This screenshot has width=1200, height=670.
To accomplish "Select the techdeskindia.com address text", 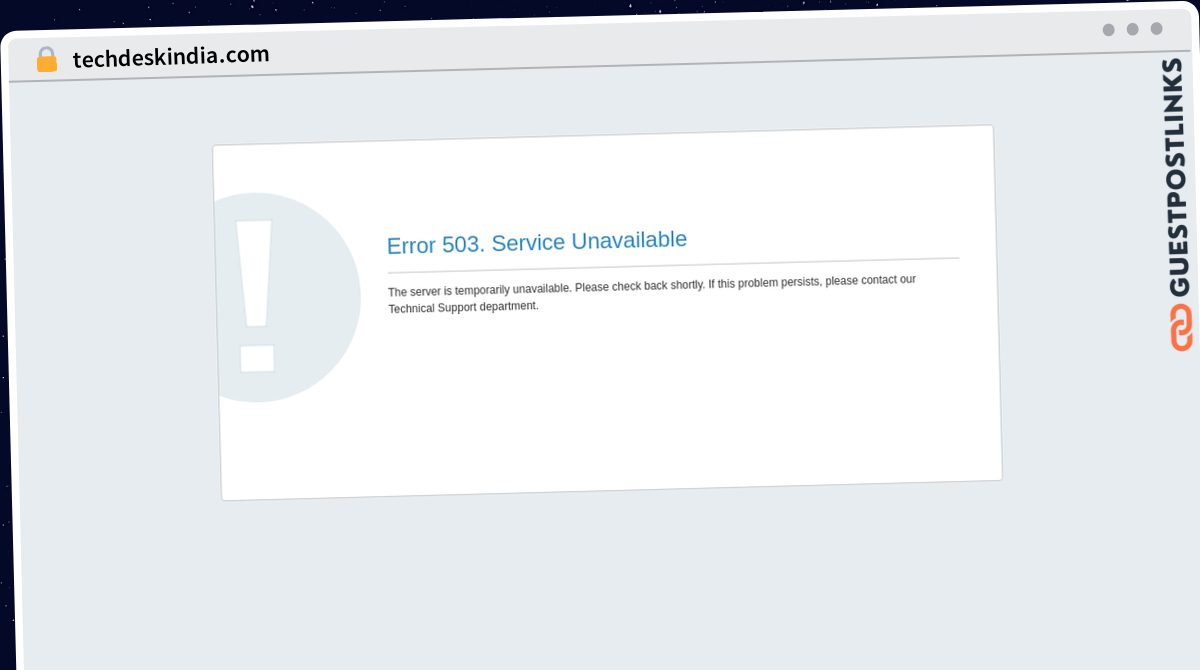I will 171,56.
